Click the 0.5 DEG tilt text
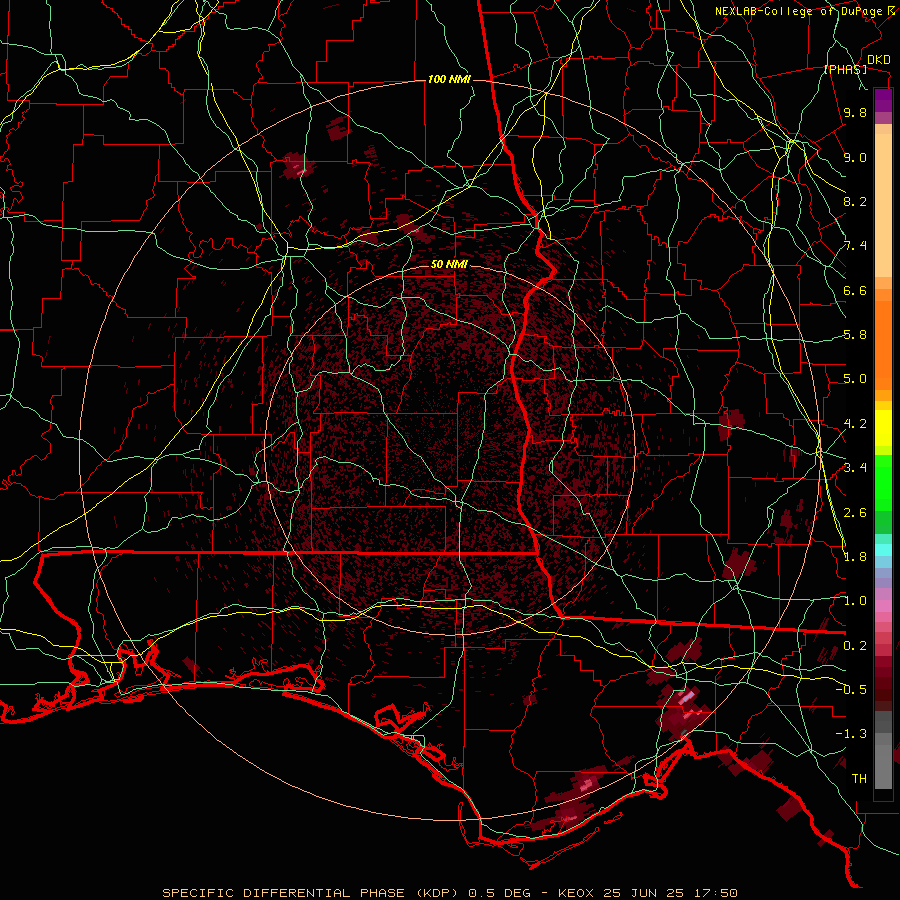This screenshot has height=900, width=900. [x=499, y=893]
